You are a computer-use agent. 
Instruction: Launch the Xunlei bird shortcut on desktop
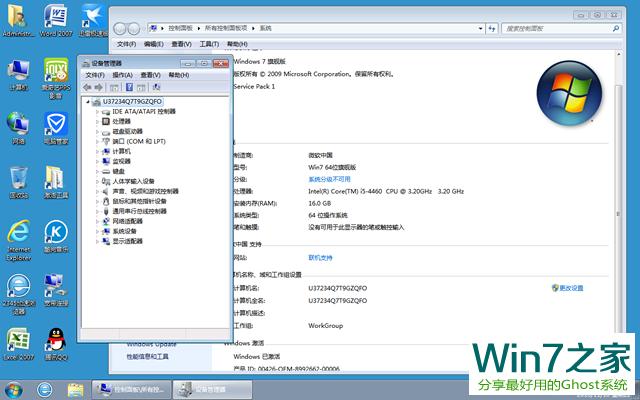click(x=93, y=20)
